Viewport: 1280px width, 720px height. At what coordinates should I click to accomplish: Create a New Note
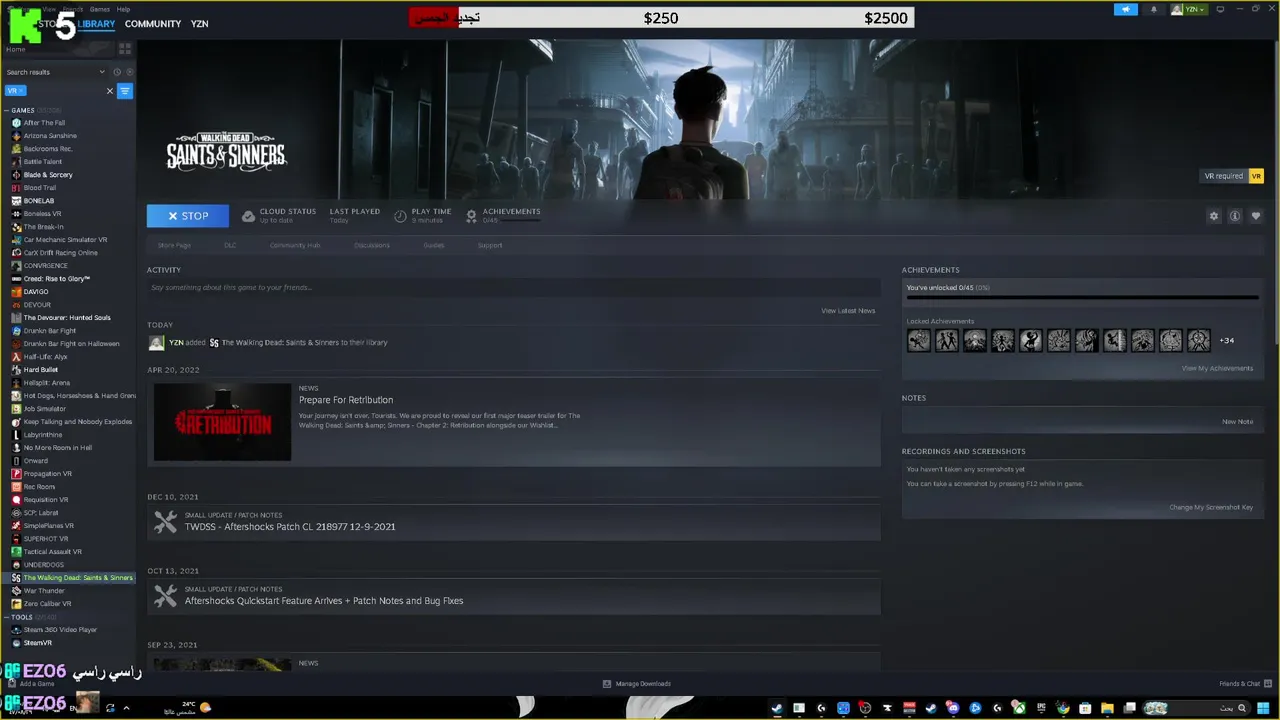(1237, 422)
